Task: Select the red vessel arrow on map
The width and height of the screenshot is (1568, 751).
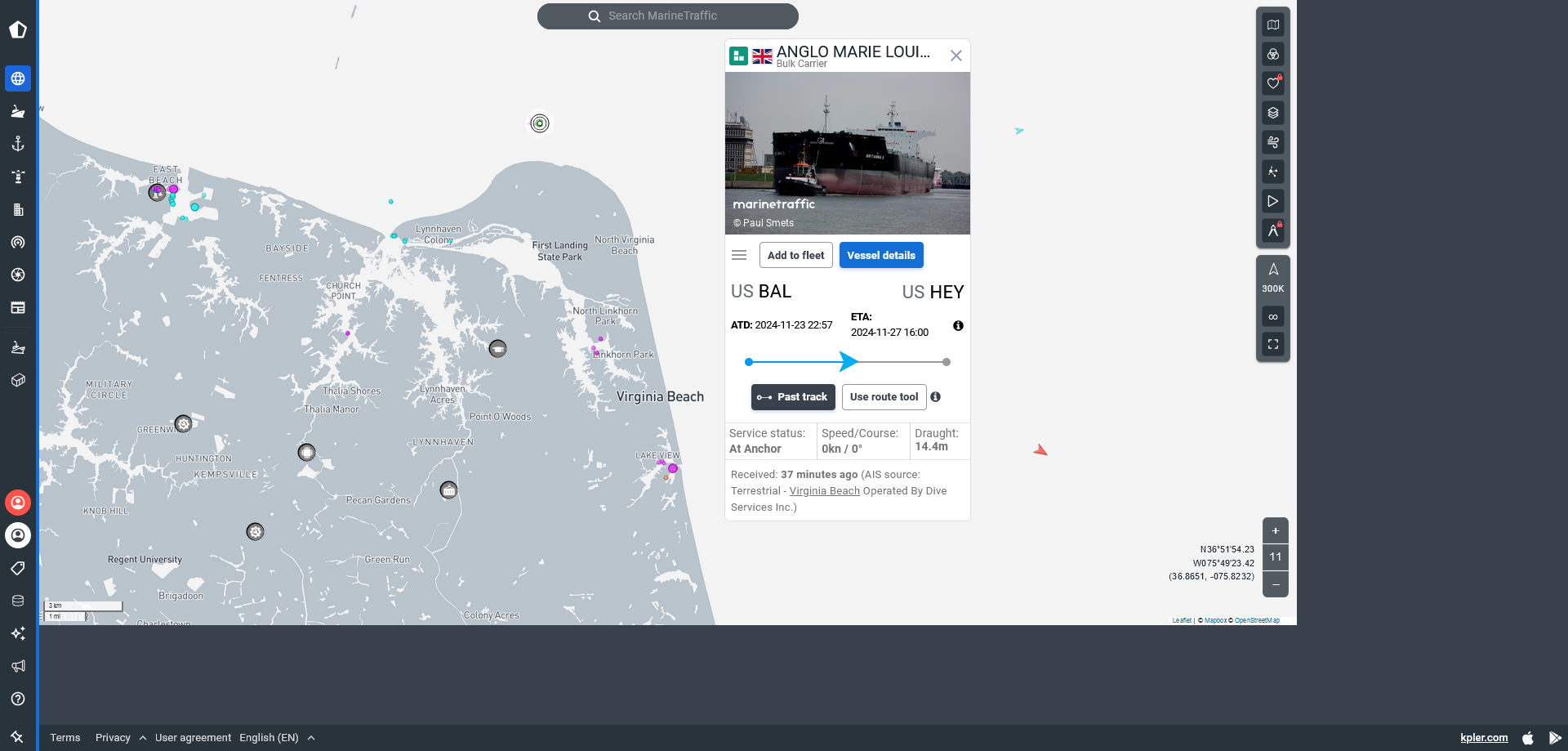Action: 1040,449
